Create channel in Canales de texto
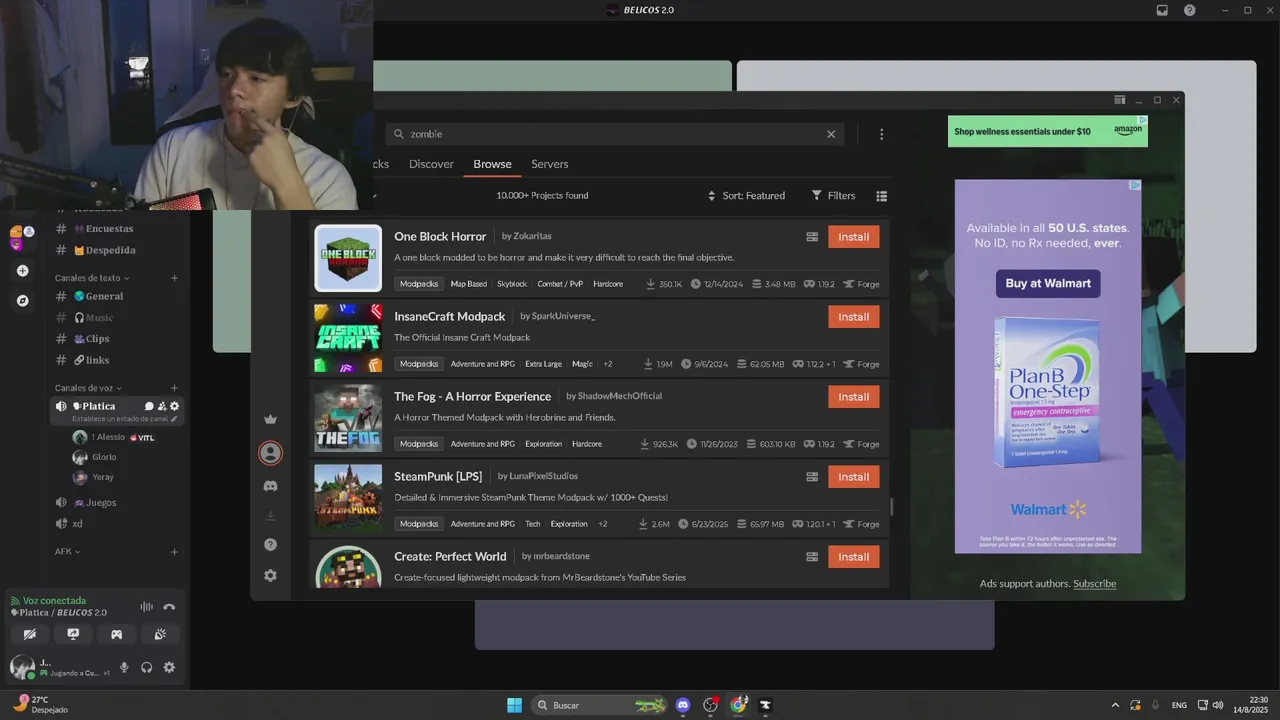1280x720 pixels. [174, 278]
